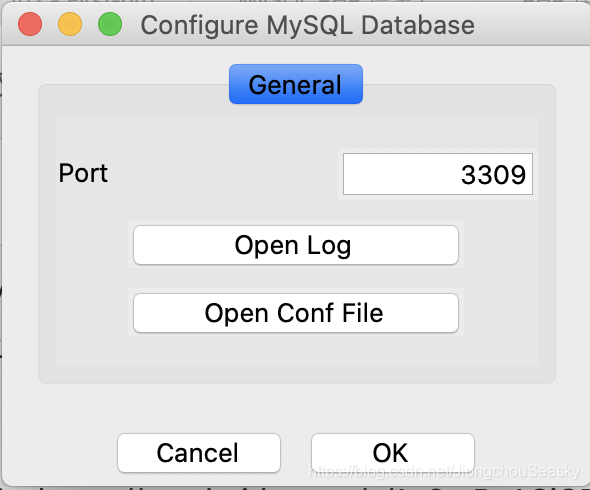Click the Open Conf File button
The image size is (590, 490).
point(296,313)
